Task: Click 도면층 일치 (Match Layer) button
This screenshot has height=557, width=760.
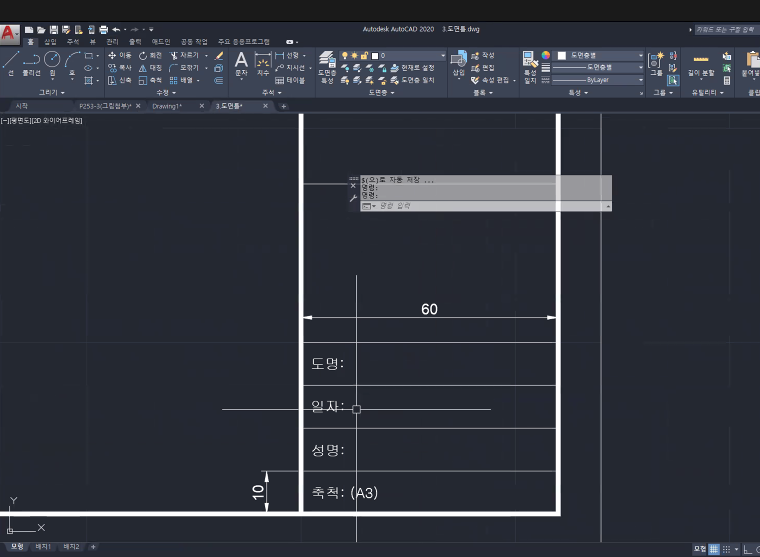Action: (x=412, y=80)
